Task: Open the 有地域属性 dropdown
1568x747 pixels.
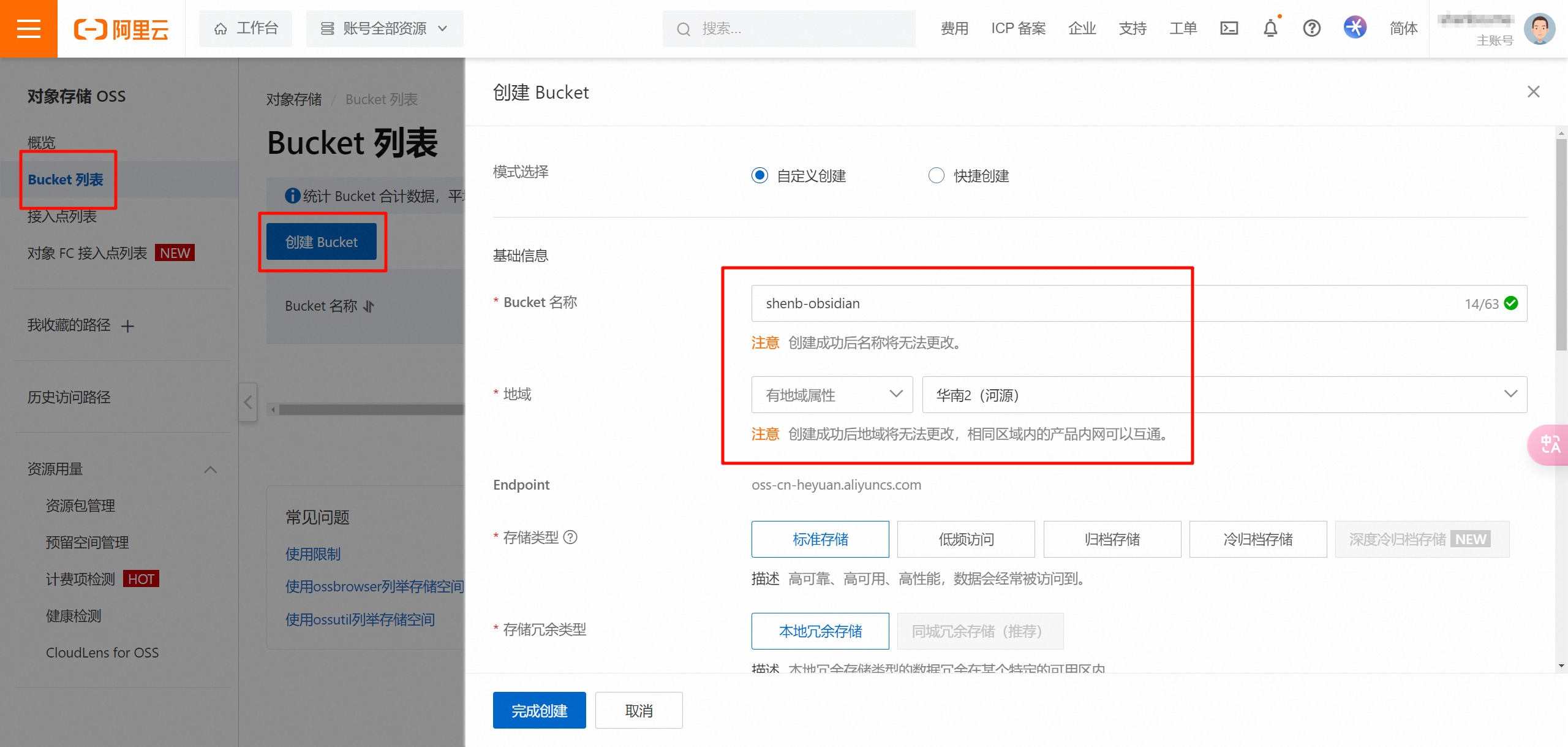Action: tap(832, 395)
